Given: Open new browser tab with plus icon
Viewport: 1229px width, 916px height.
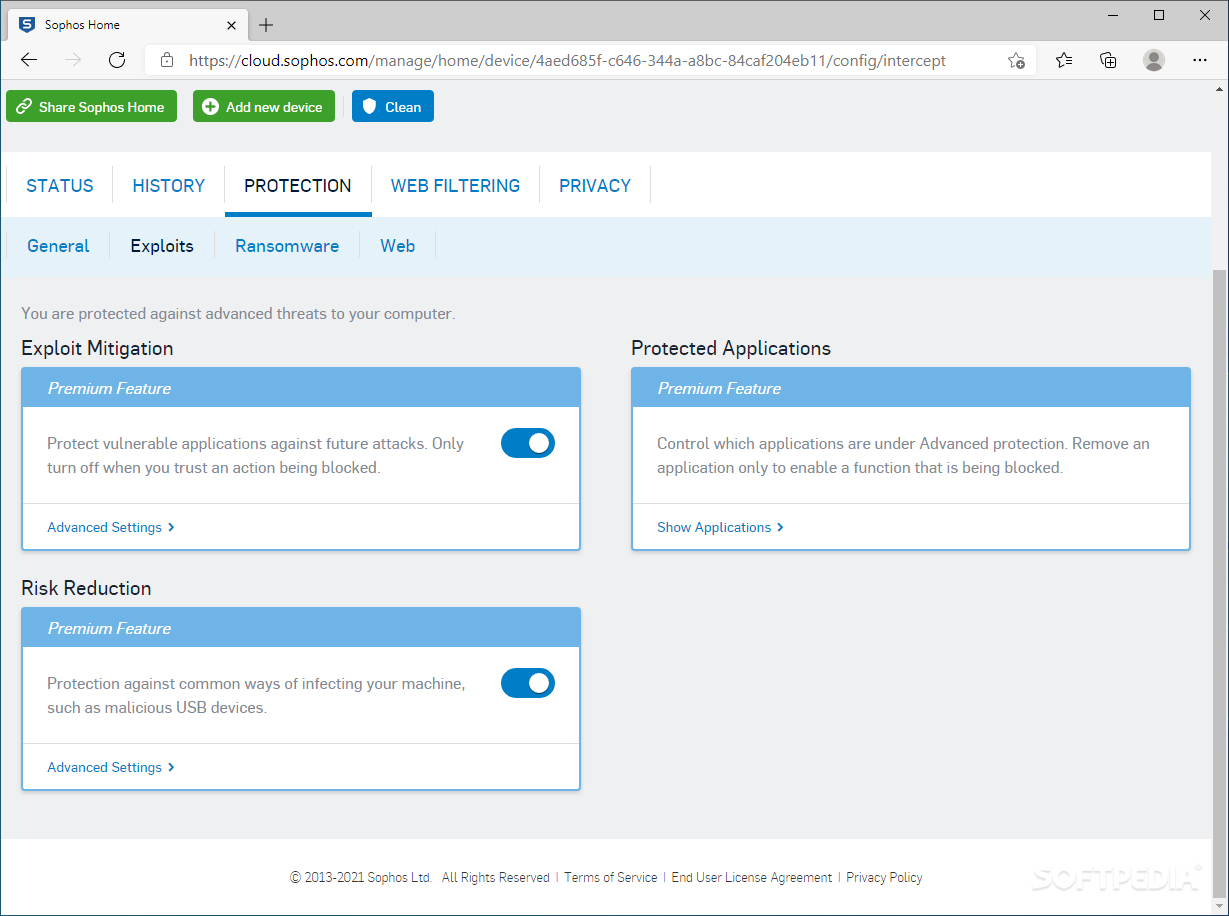Looking at the screenshot, I should (x=266, y=25).
